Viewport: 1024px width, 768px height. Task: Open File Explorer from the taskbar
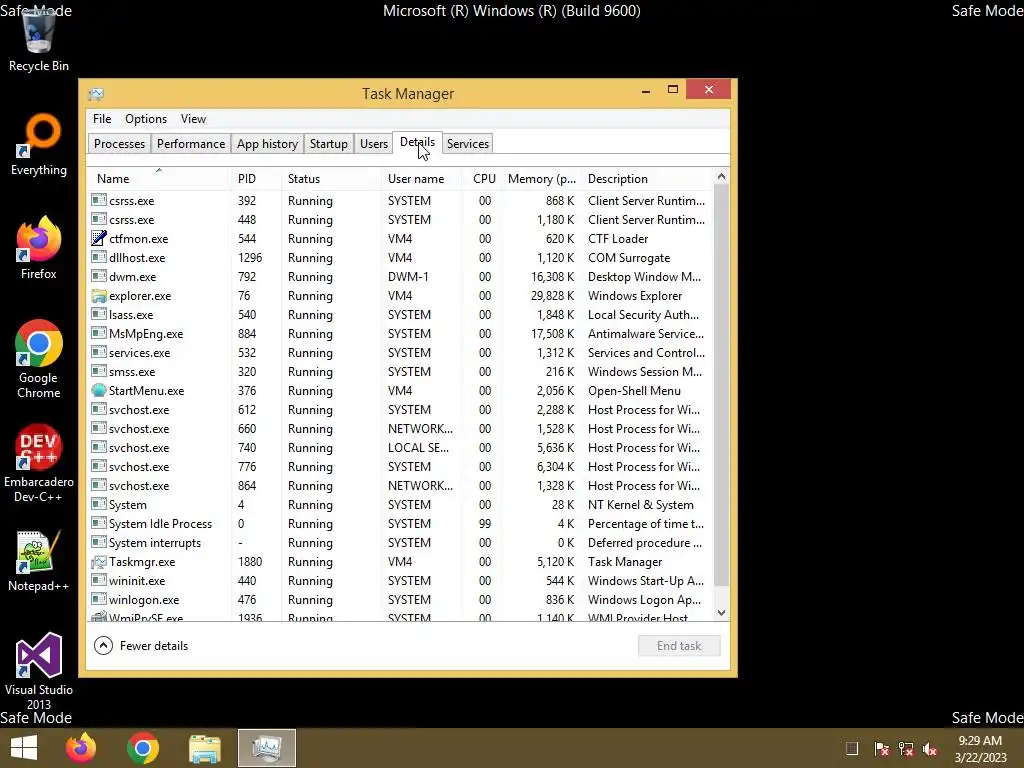pyautogui.click(x=205, y=748)
